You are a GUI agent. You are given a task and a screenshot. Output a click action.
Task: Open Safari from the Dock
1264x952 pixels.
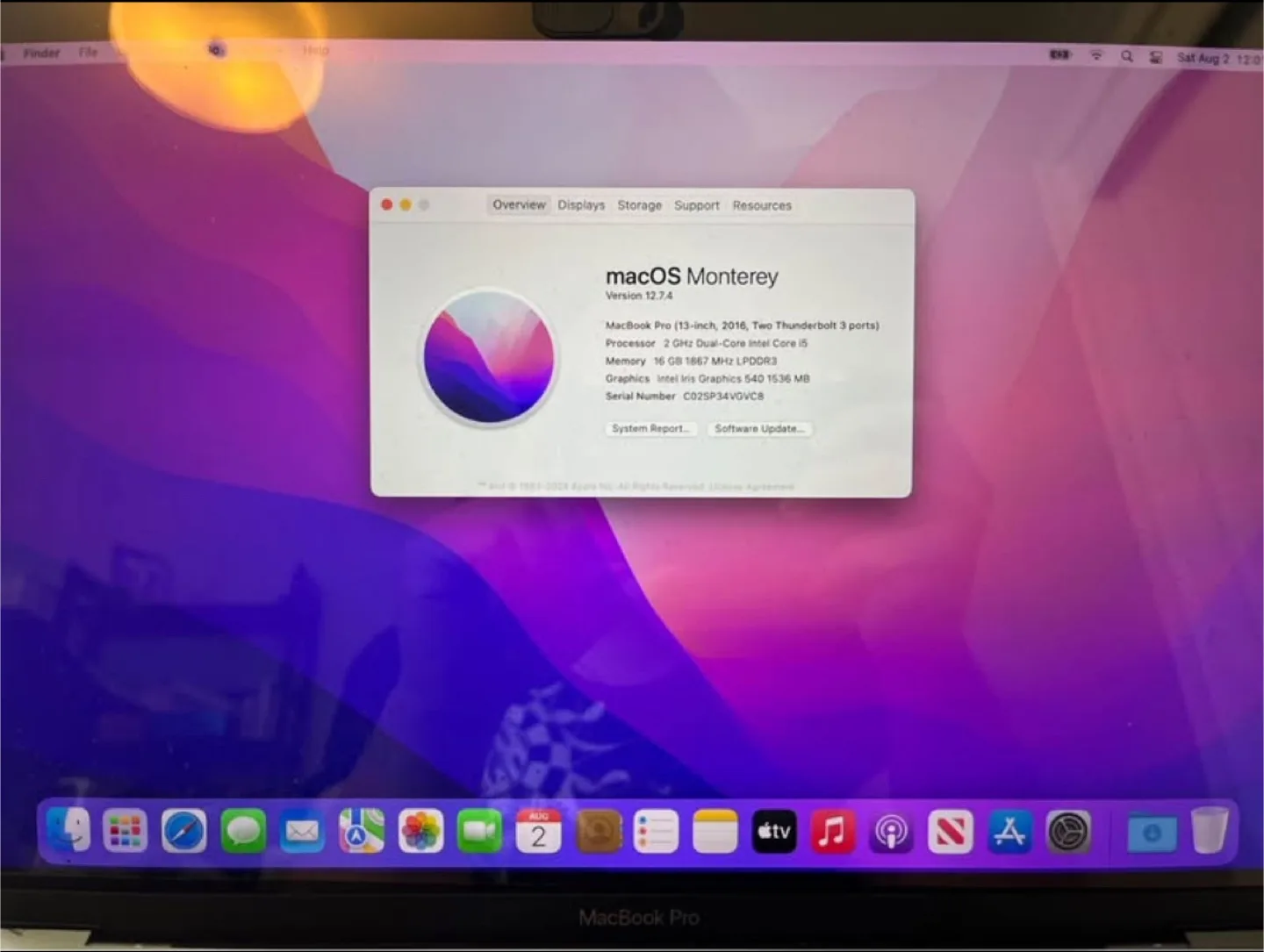[182, 832]
